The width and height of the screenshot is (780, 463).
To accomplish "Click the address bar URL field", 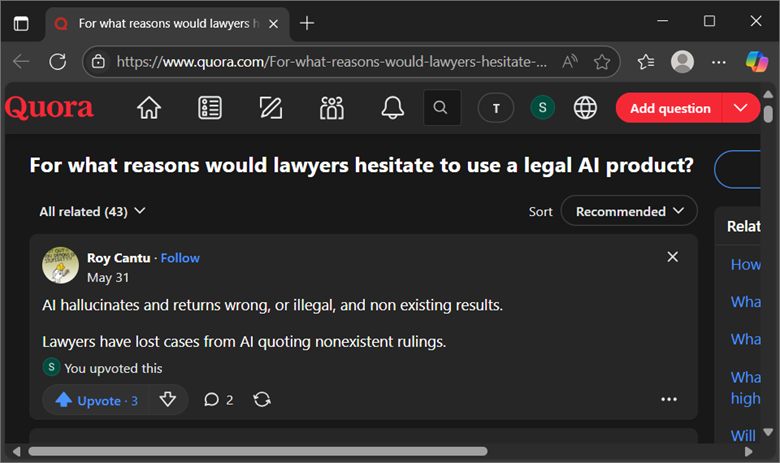I will click(x=330, y=62).
